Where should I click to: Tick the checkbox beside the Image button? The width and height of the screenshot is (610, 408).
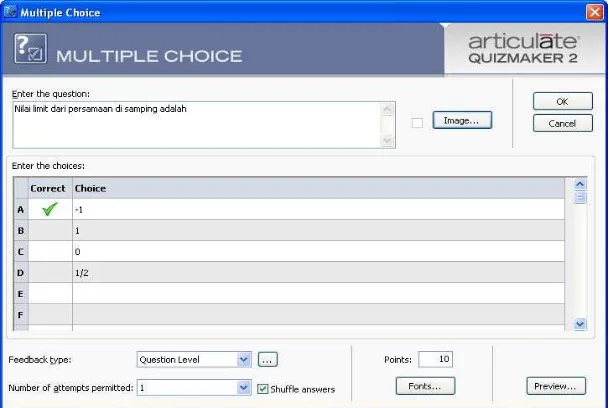click(417, 123)
